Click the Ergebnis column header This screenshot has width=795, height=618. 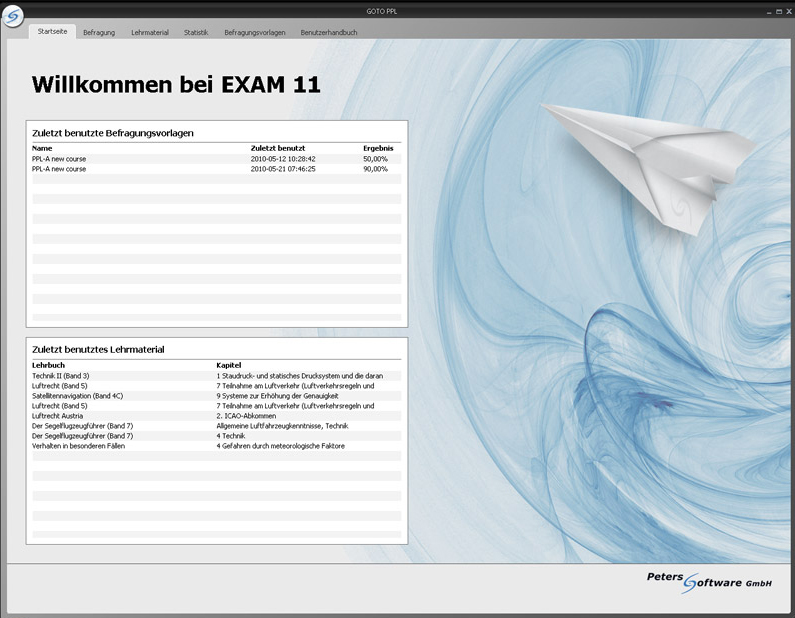click(x=378, y=148)
